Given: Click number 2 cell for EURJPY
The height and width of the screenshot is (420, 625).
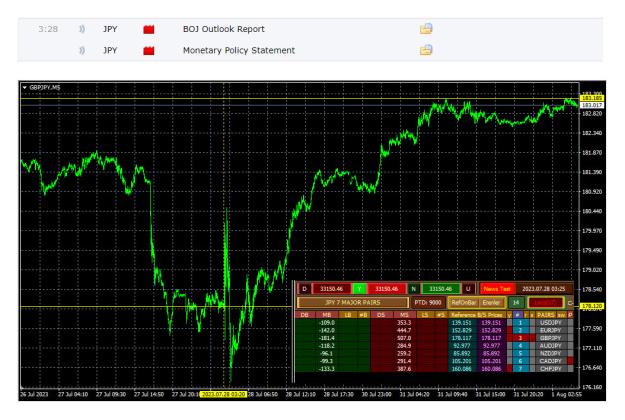Looking at the screenshot, I should [520, 330].
